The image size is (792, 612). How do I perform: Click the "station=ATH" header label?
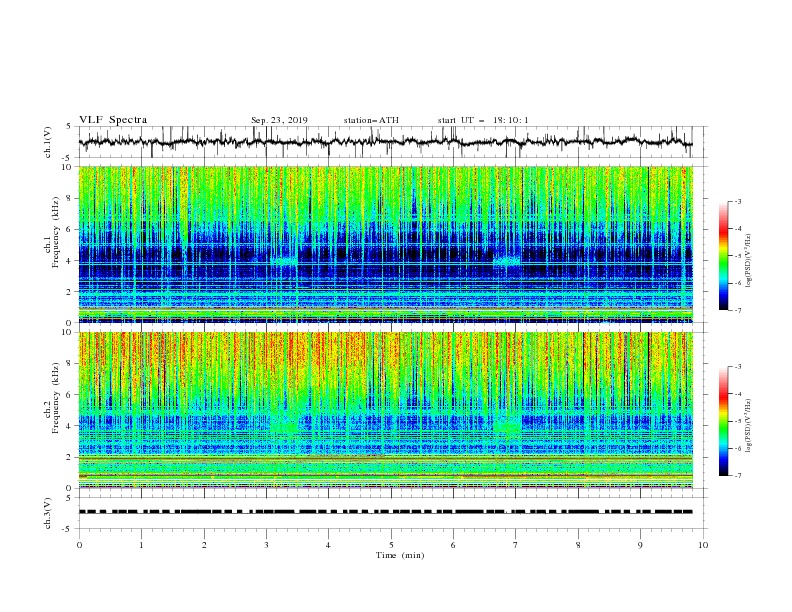point(371,120)
